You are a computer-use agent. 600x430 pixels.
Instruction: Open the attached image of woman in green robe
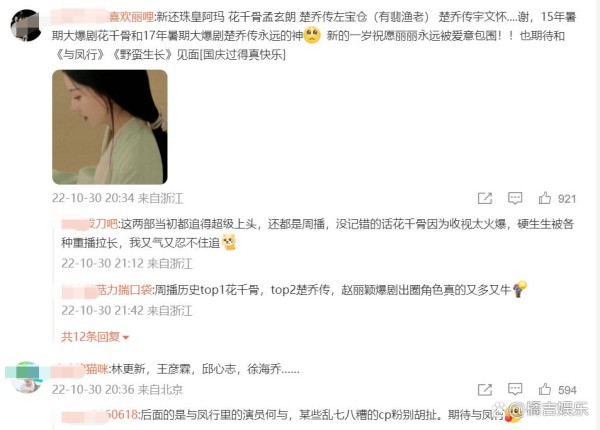click(x=110, y=127)
